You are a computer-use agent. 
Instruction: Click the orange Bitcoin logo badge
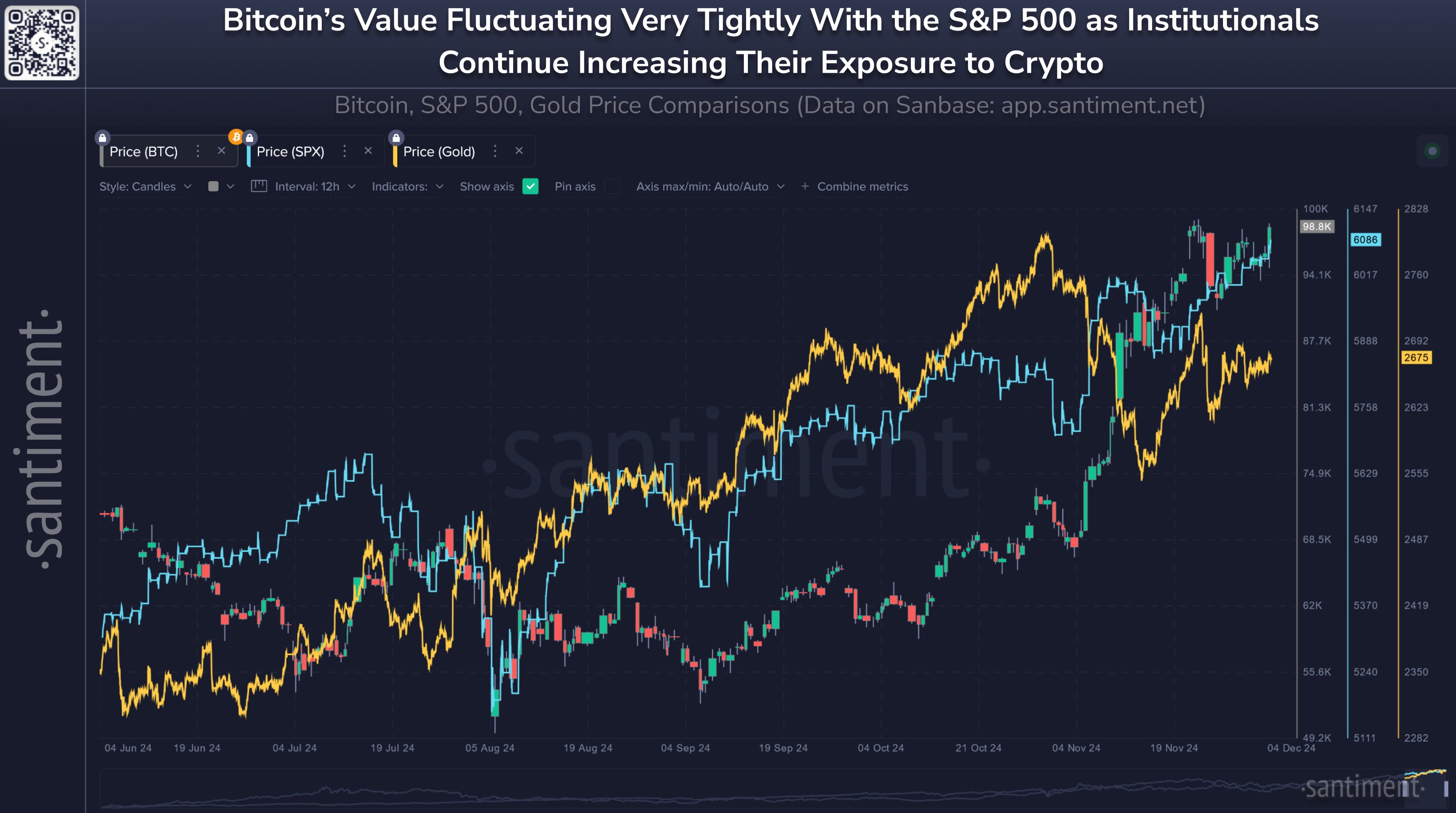(x=236, y=137)
